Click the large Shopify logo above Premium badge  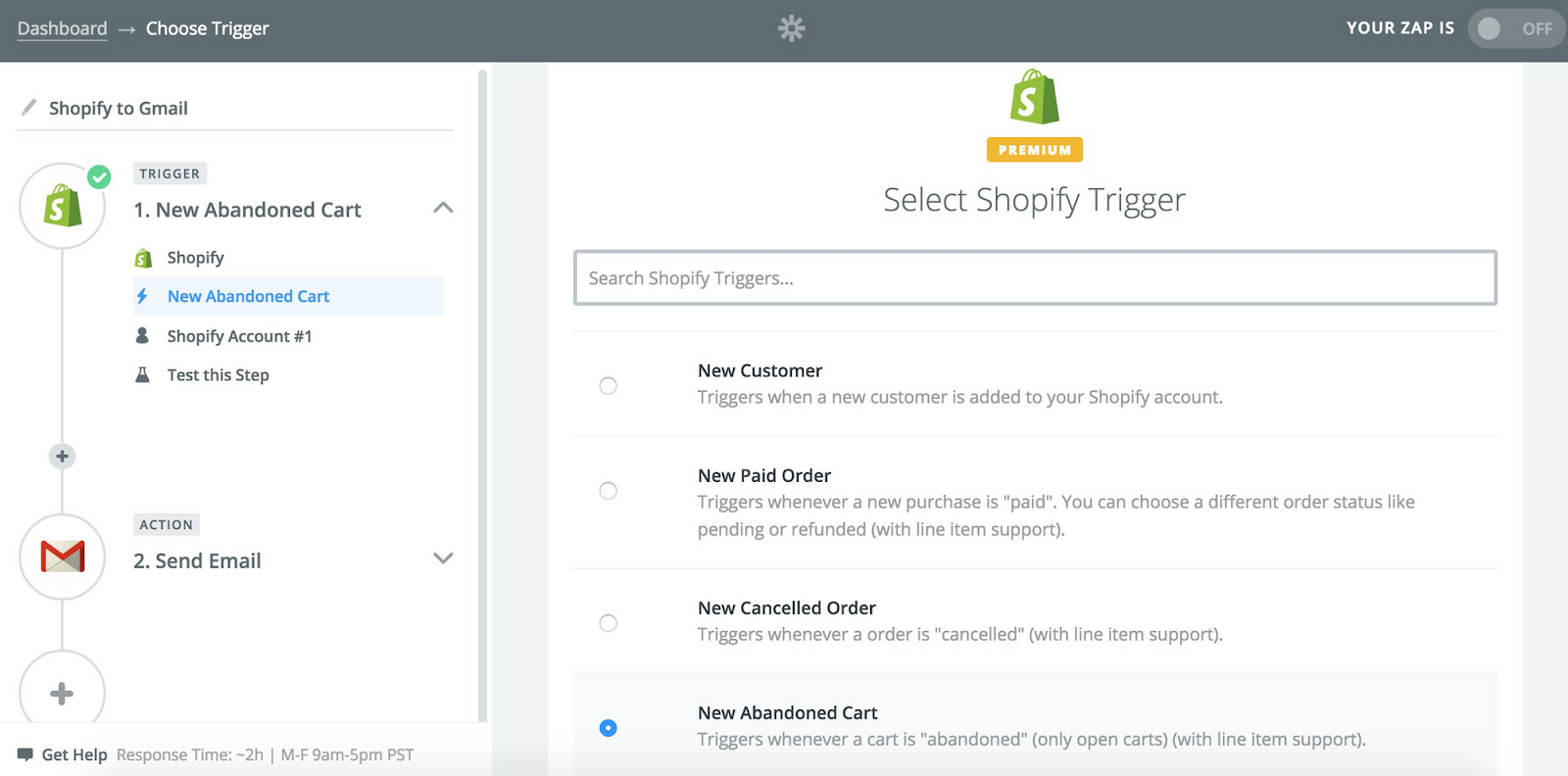pyautogui.click(x=1034, y=97)
